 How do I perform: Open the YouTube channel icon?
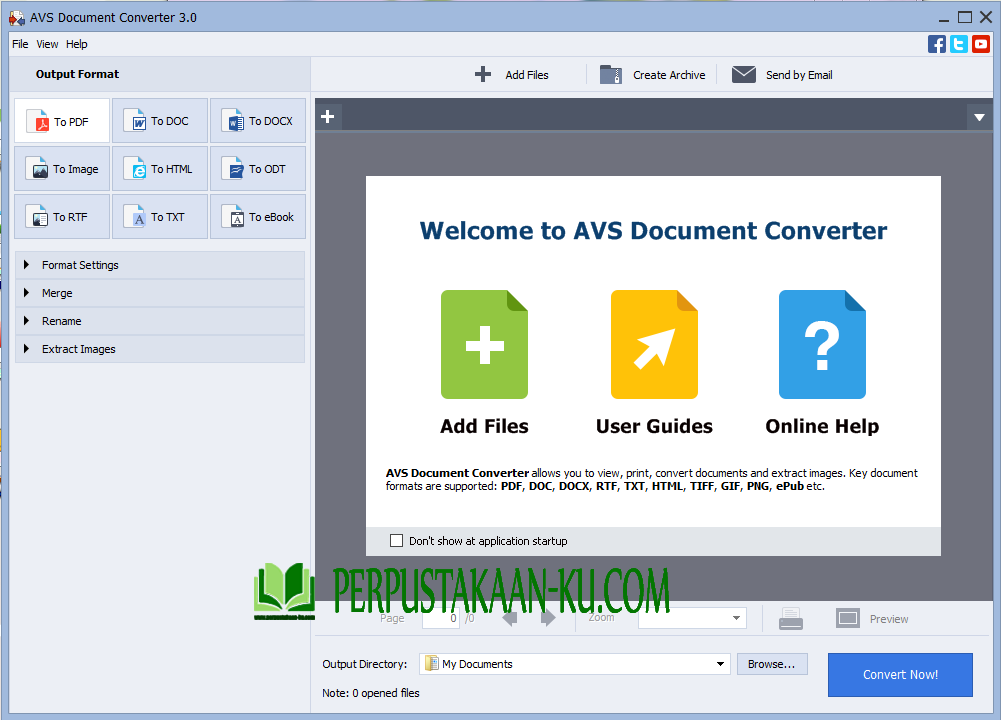pyautogui.click(x=981, y=44)
